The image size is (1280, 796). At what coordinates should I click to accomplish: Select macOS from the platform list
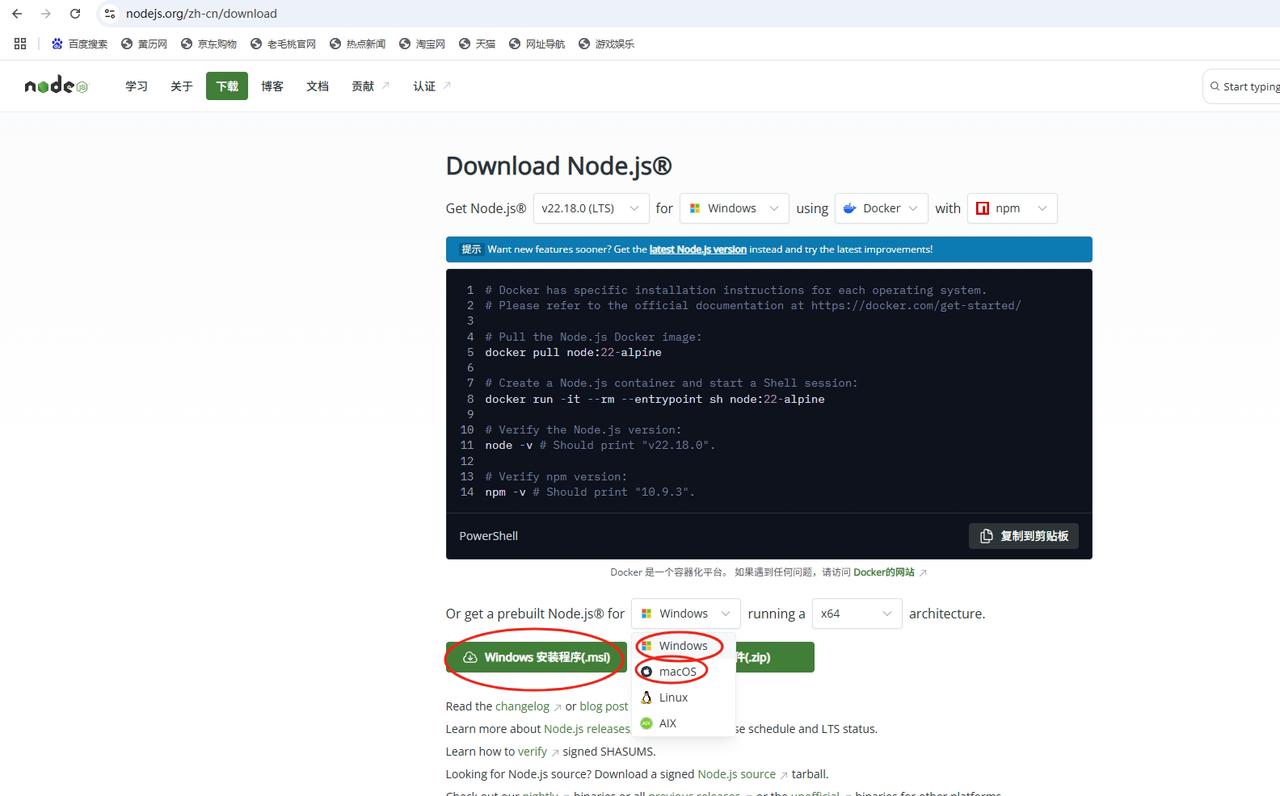point(677,672)
